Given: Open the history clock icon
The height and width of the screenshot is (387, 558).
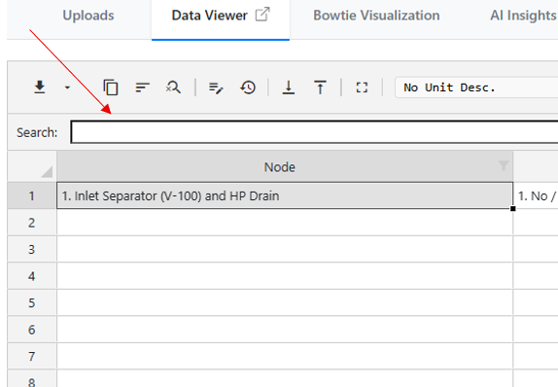Looking at the screenshot, I should click(248, 87).
